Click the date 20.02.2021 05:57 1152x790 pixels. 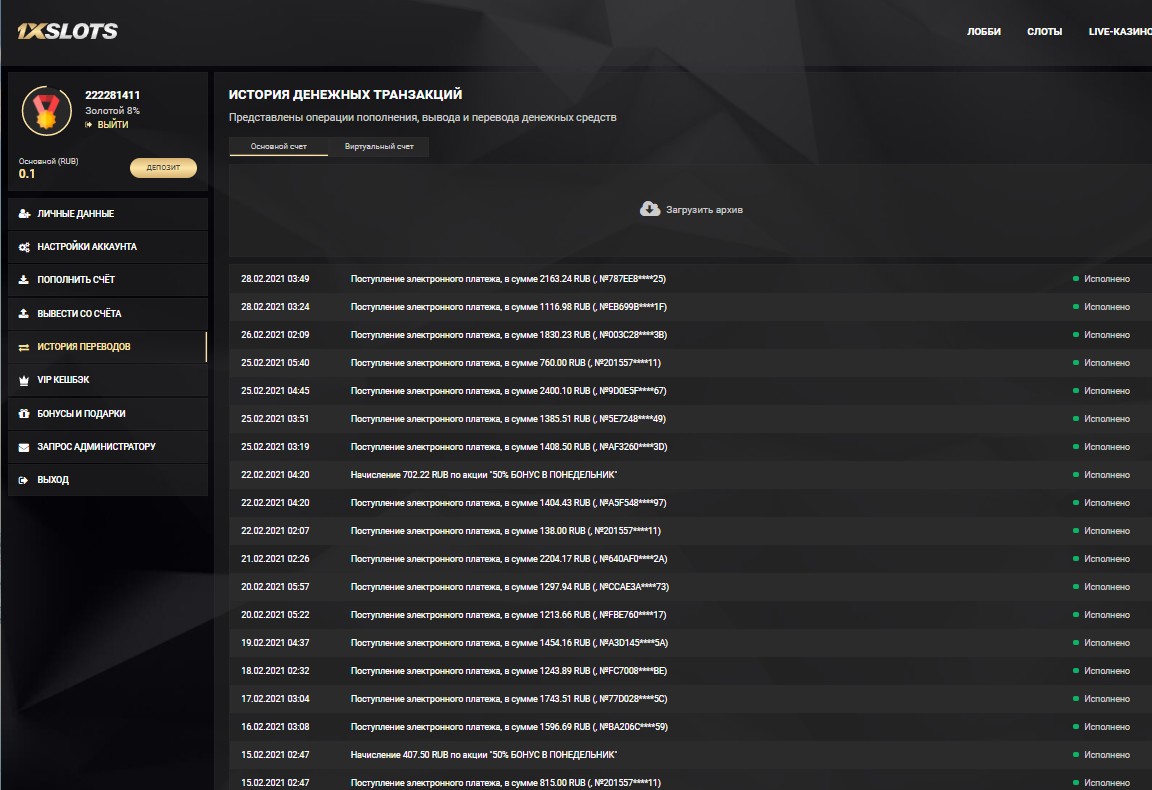(275, 586)
